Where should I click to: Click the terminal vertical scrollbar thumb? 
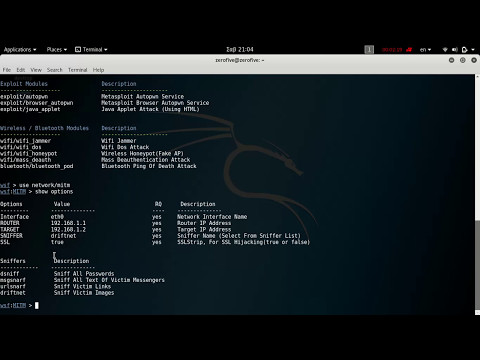tap(477, 264)
